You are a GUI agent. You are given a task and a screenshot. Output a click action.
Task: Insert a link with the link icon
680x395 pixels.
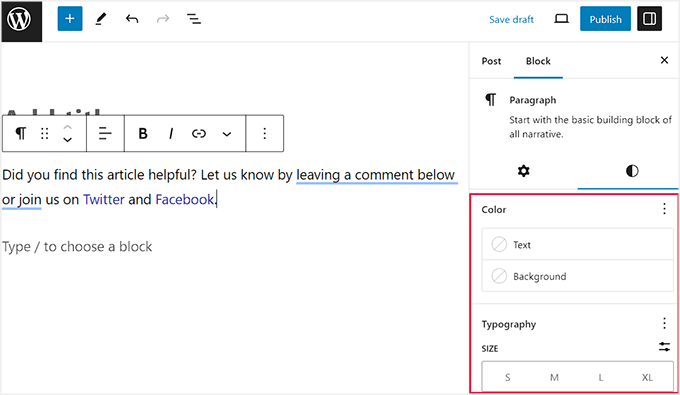click(x=199, y=133)
